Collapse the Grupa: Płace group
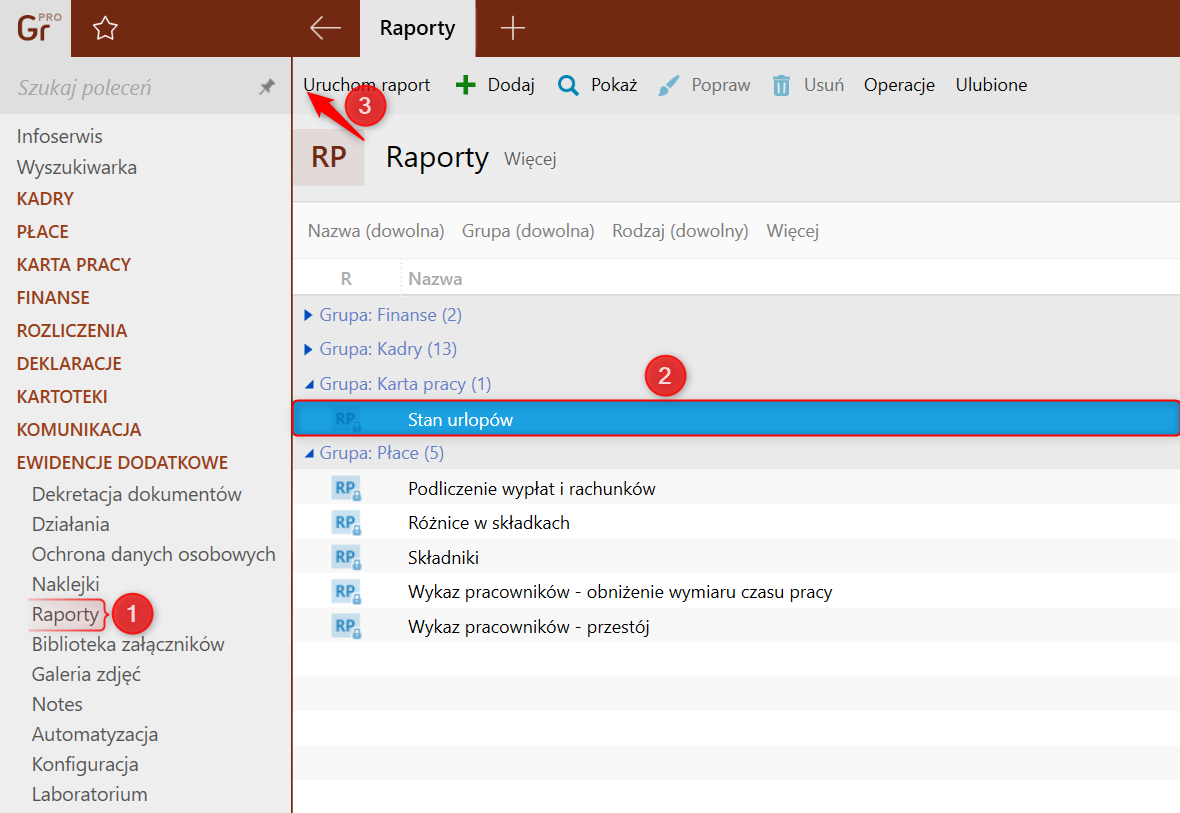This screenshot has height=813, width=1180. point(309,453)
